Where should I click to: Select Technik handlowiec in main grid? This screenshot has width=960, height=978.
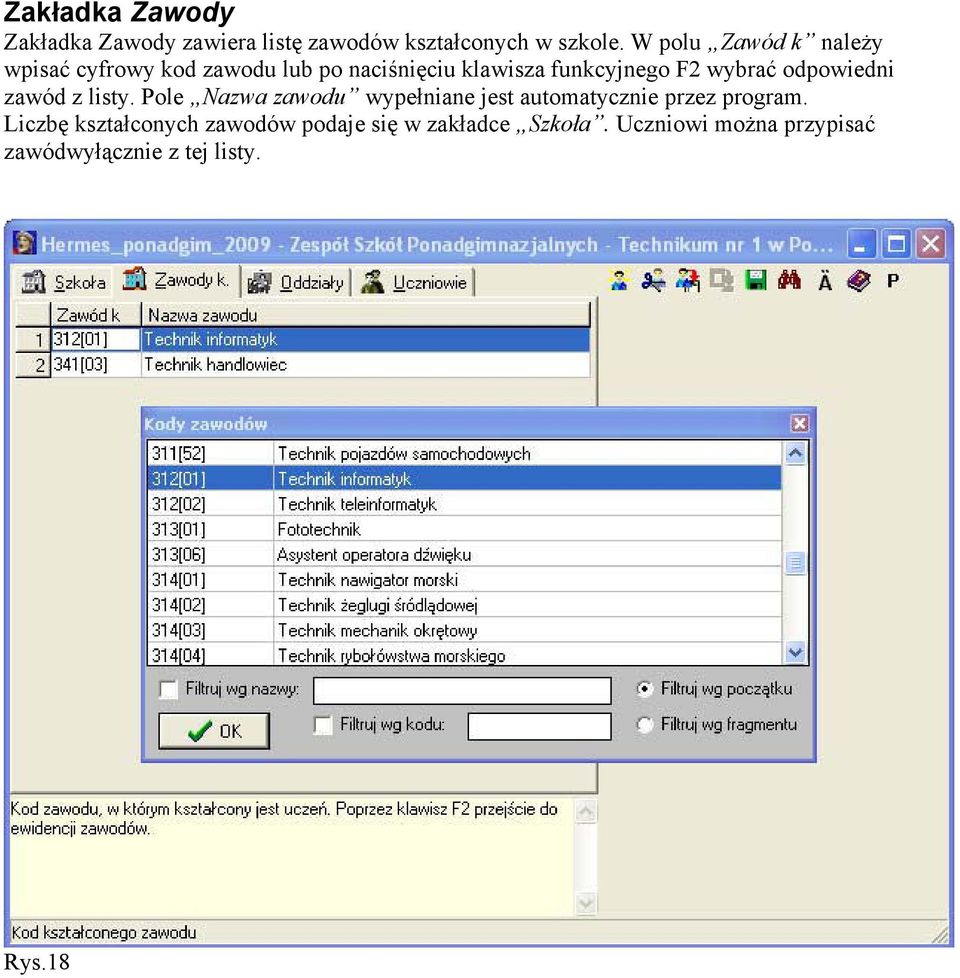(x=366, y=364)
